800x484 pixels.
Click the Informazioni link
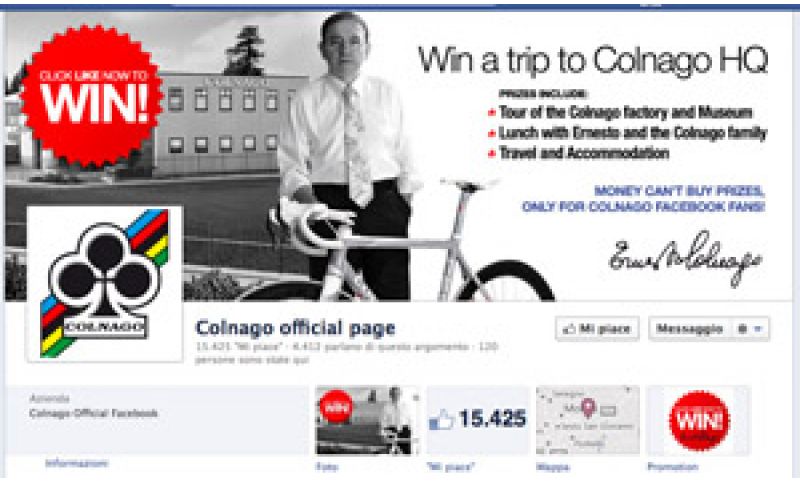click(x=77, y=463)
